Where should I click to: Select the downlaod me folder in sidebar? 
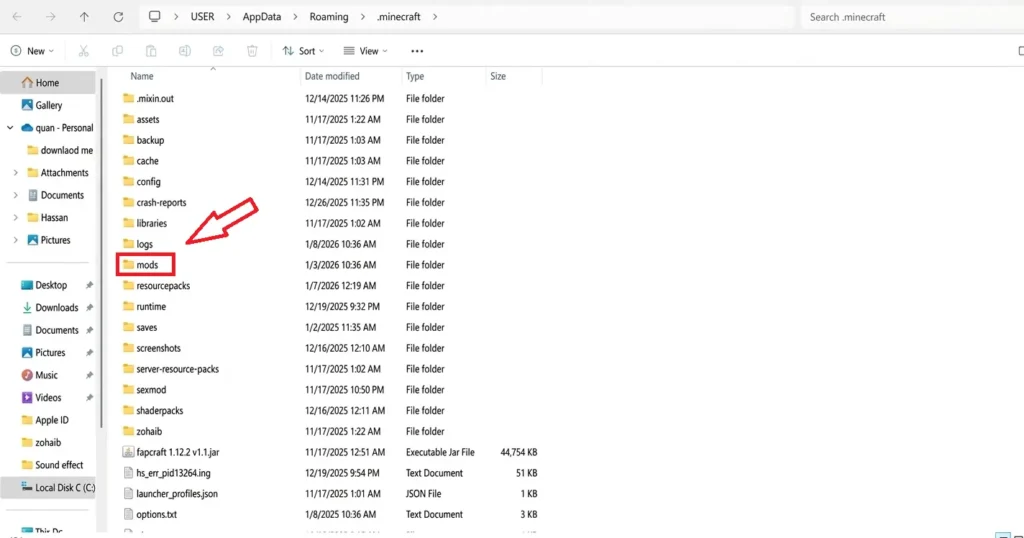pyautogui.click(x=59, y=150)
